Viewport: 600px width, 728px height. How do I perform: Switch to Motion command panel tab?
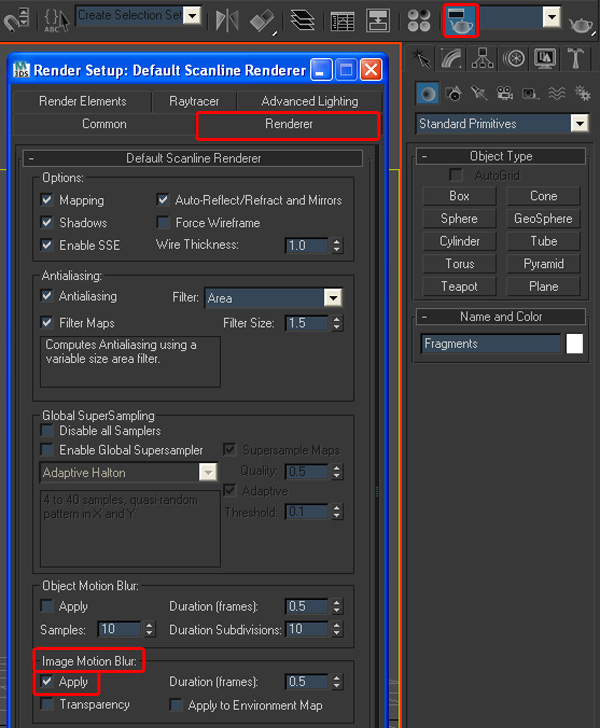point(514,59)
